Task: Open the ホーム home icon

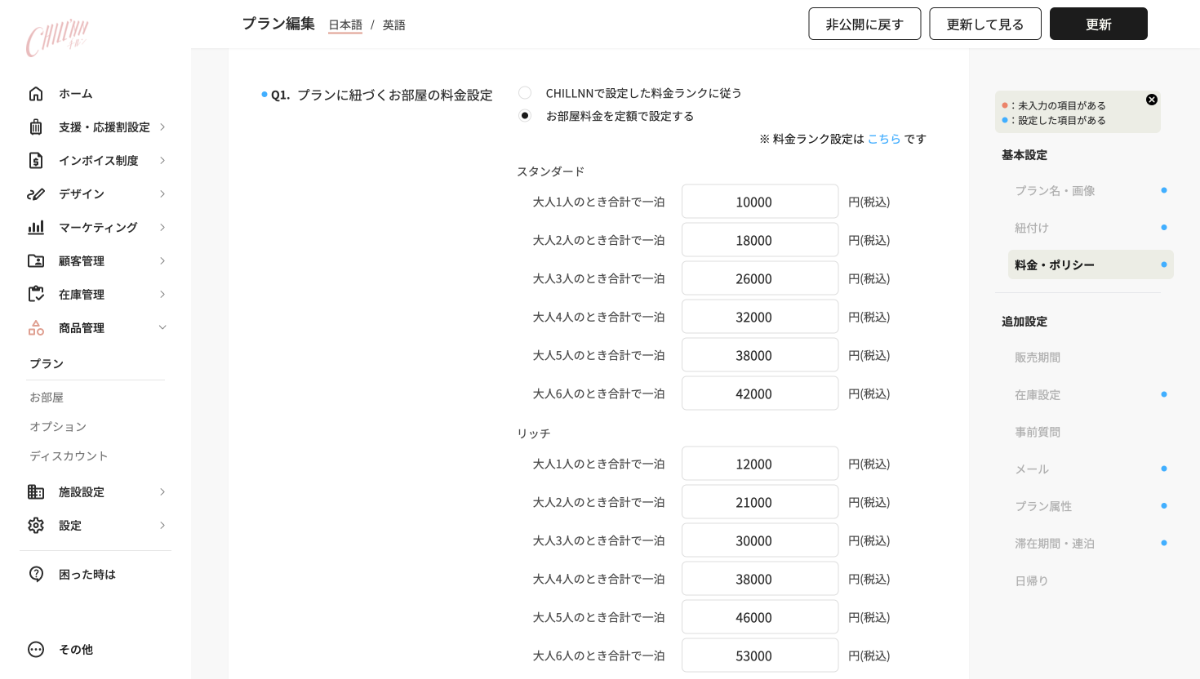Action: pos(36,93)
